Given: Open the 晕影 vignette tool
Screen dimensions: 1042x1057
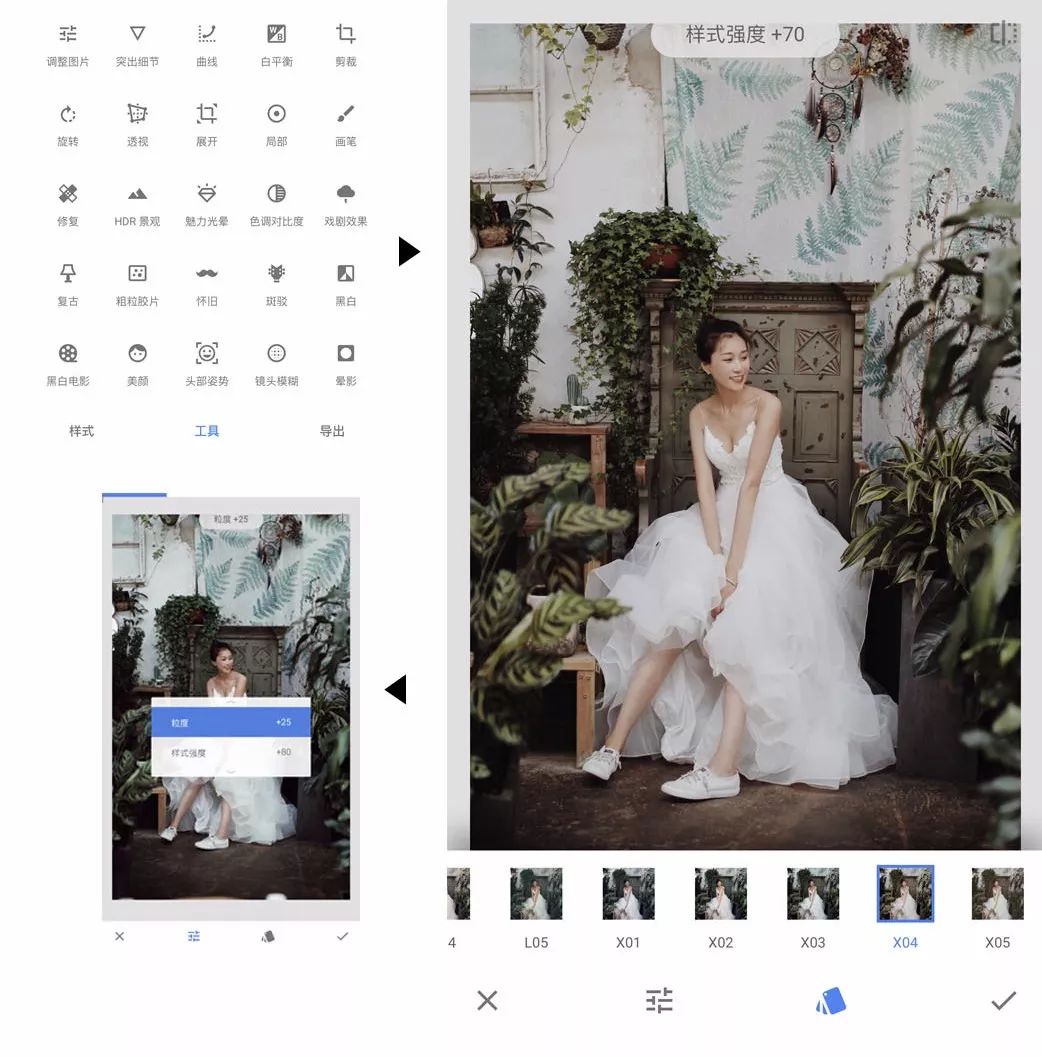Looking at the screenshot, I should [x=346, y=365].
